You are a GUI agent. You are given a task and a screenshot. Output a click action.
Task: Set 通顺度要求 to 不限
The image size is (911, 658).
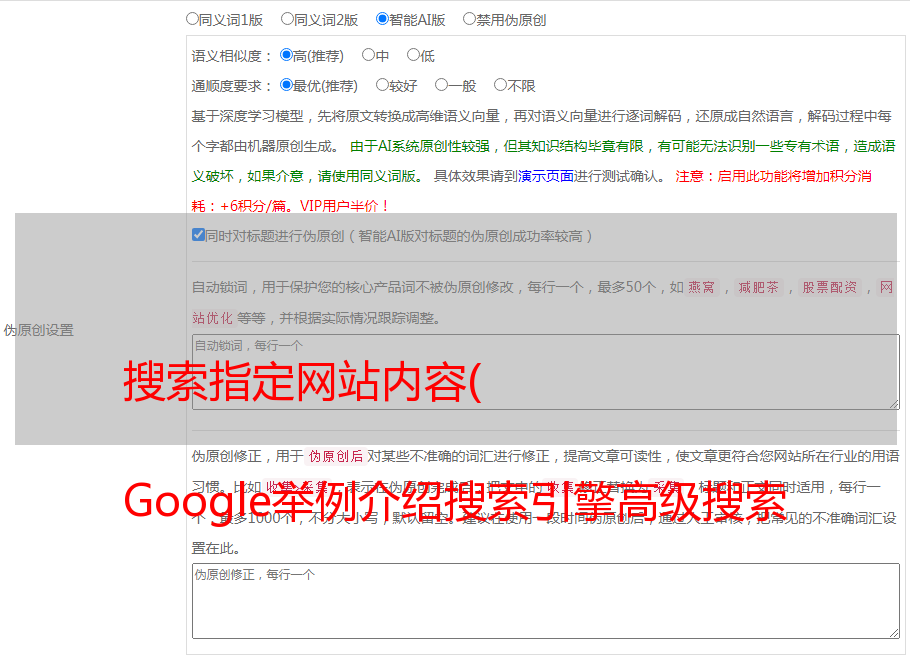(500, 85)
